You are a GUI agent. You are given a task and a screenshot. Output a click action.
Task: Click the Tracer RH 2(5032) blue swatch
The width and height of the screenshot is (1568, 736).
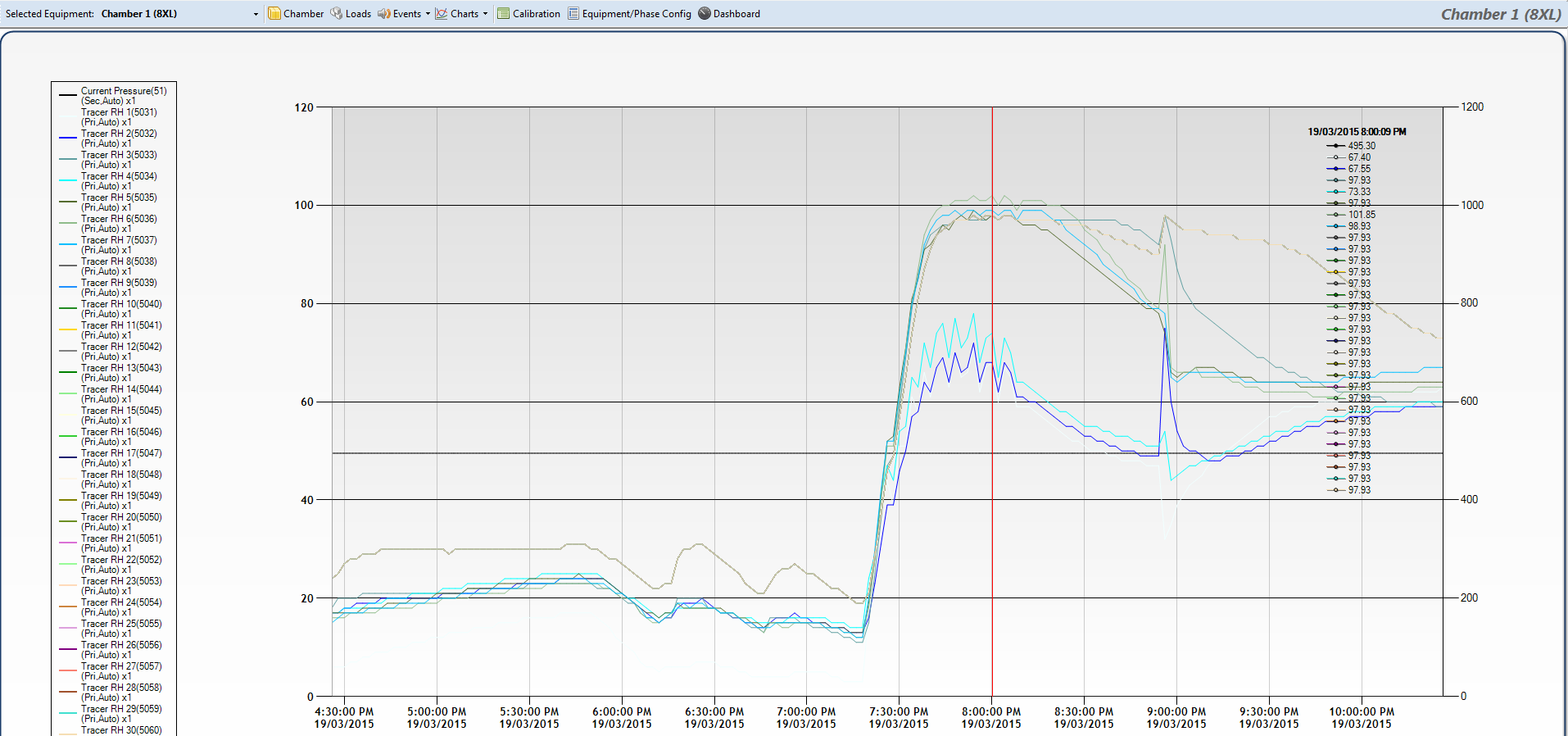(x=68, y=138)
